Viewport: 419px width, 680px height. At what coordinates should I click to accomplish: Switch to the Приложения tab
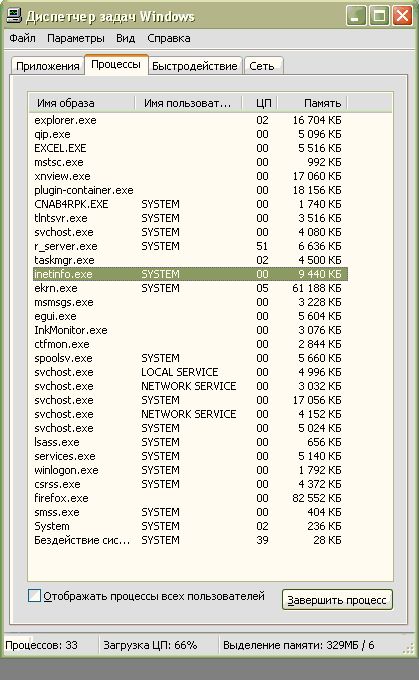point(47,66)
